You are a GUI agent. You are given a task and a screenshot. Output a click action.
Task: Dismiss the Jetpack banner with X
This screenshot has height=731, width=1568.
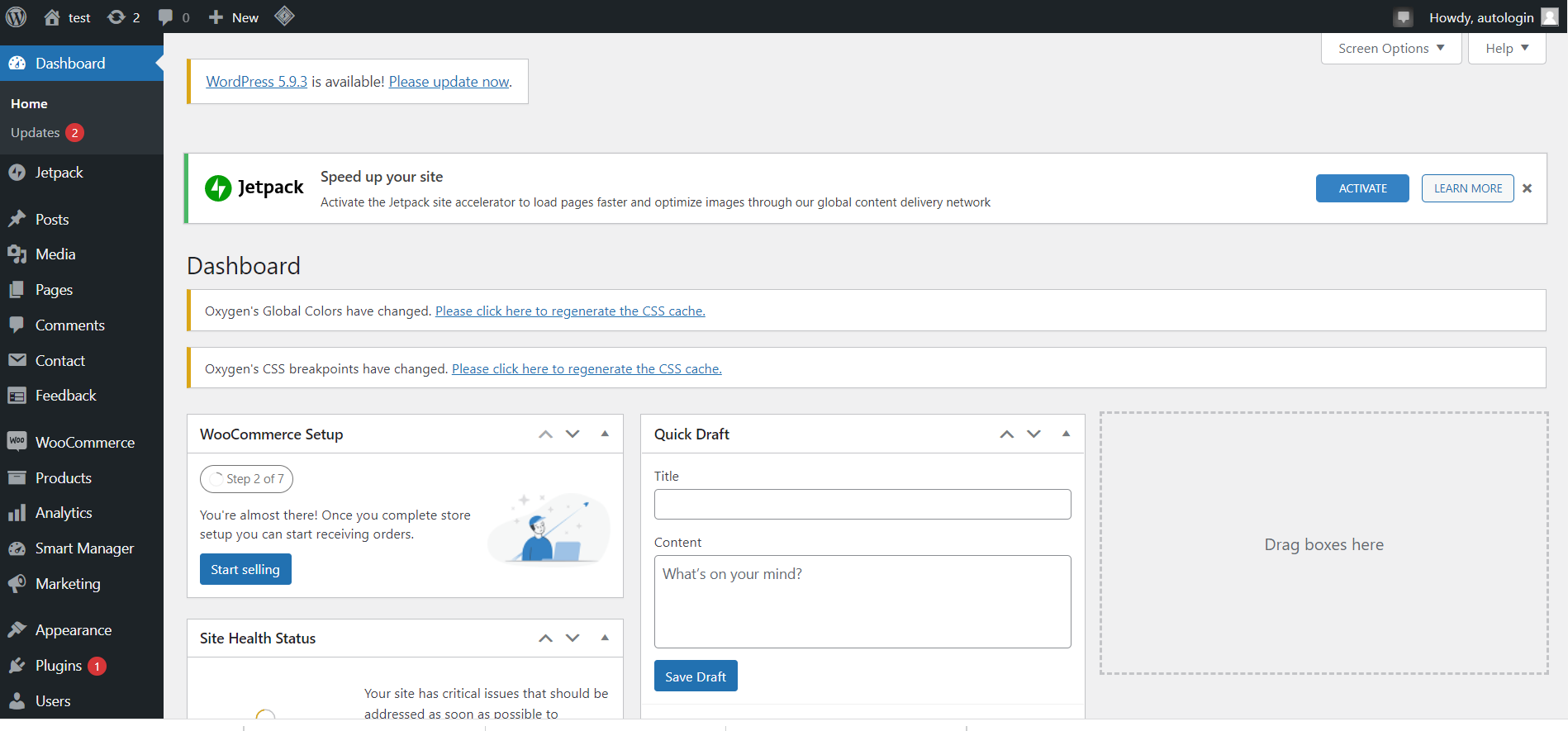1528,188
